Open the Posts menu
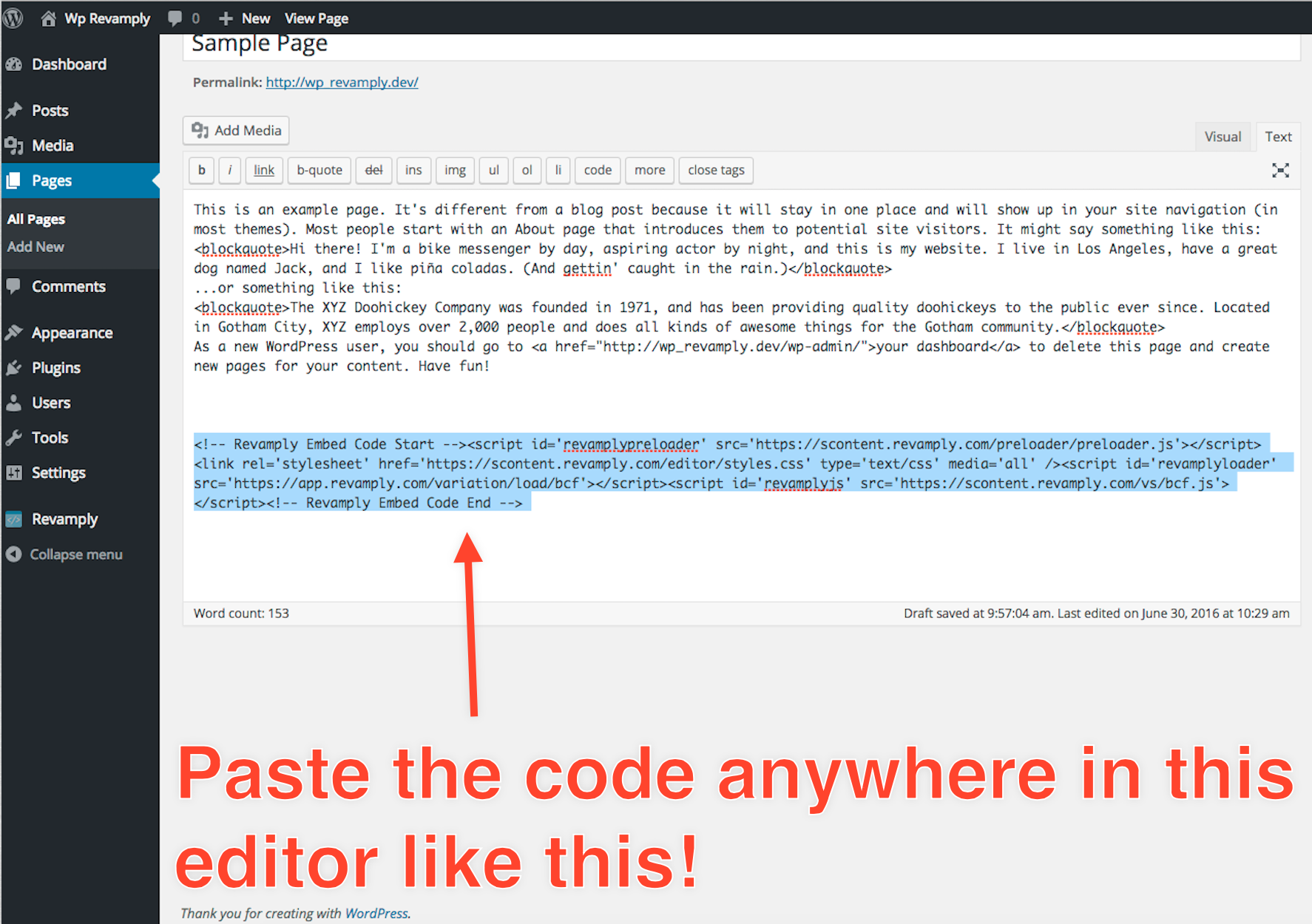This screenshot has height=924, width=1312. [x=80, y=111]
